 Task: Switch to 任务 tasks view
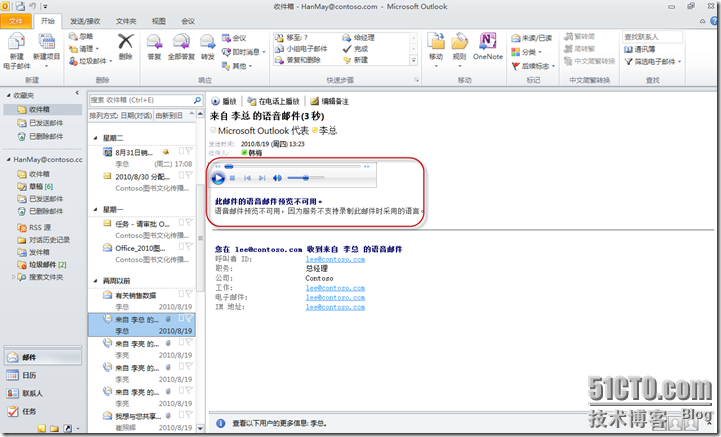[x=43, y=411]
